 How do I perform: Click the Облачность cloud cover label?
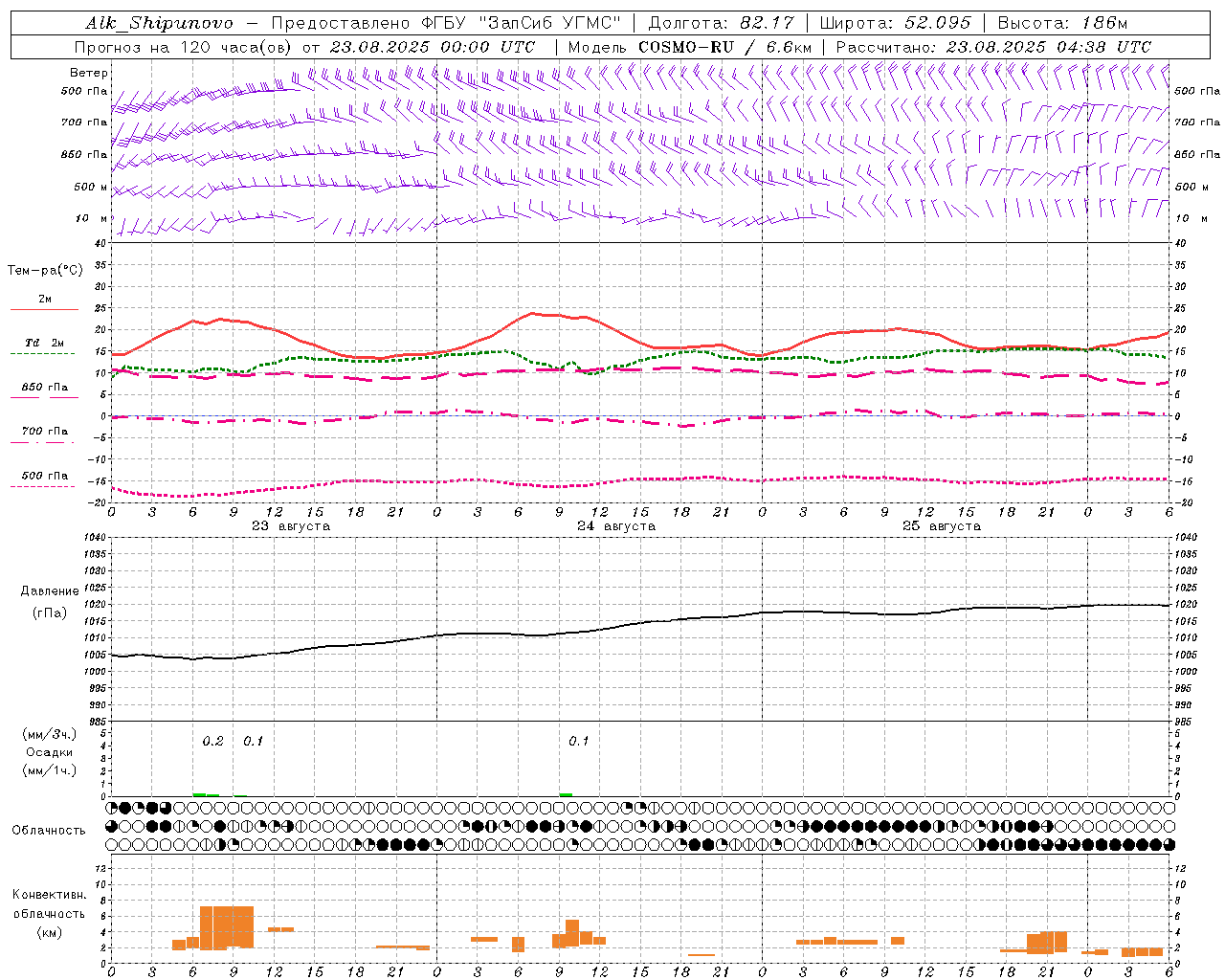(49, 830)
